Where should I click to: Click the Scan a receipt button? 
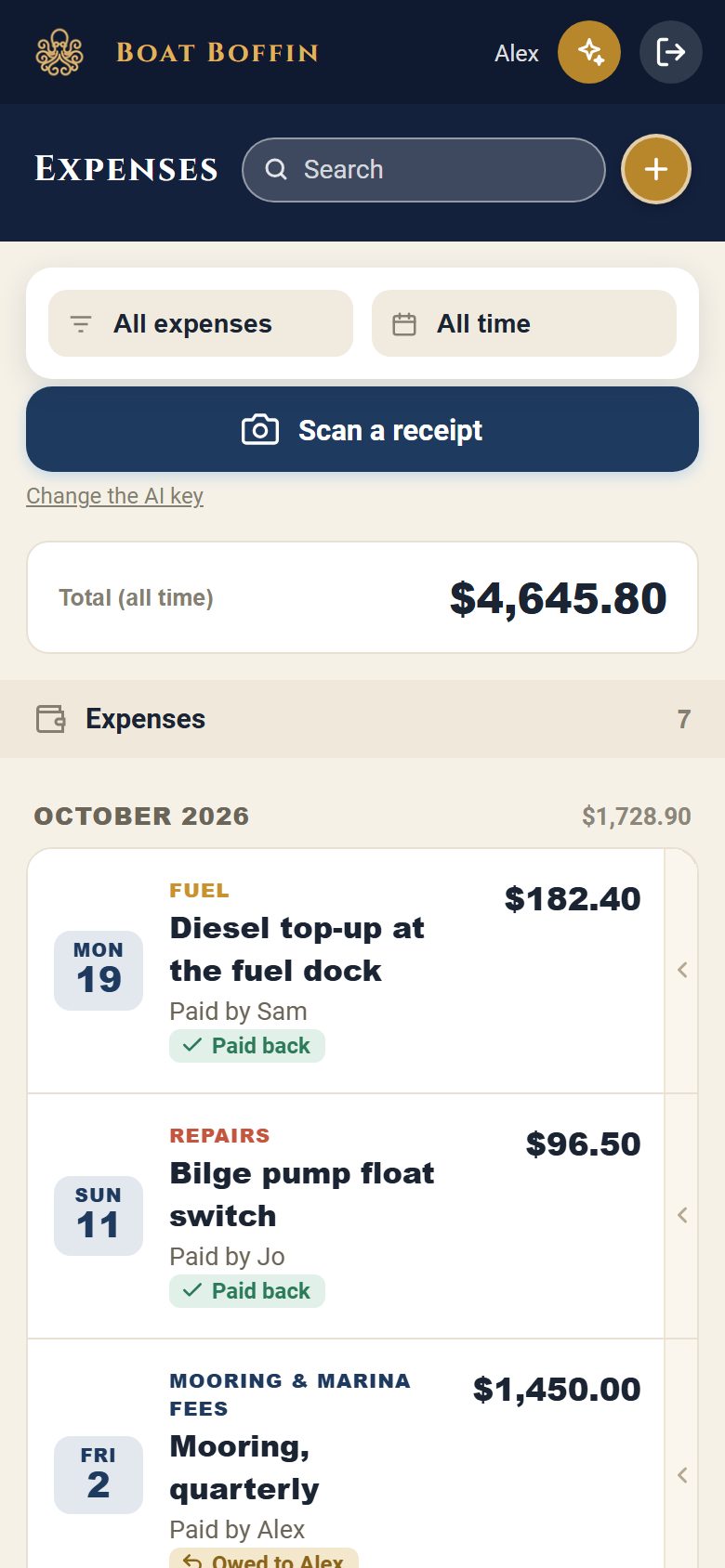click(x=362, y=429)
